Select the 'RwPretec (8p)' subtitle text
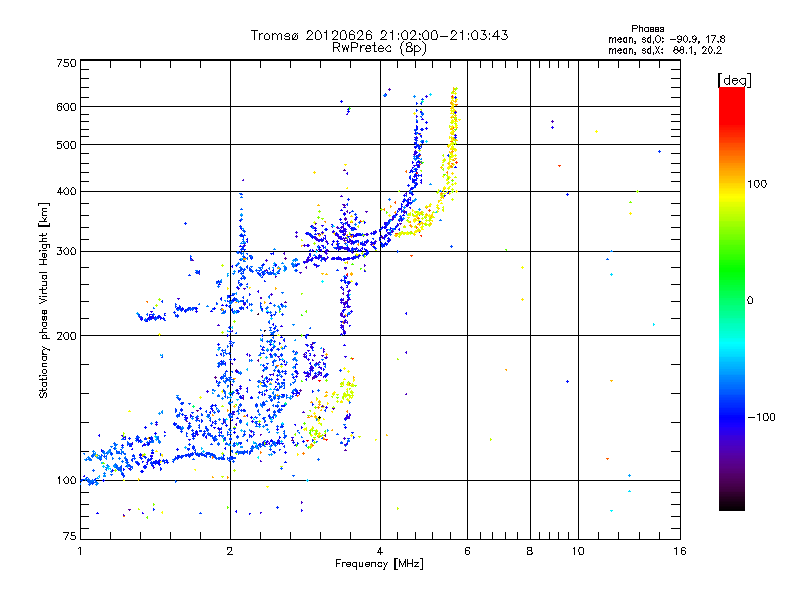800x600 pixels. click(379, 48)
